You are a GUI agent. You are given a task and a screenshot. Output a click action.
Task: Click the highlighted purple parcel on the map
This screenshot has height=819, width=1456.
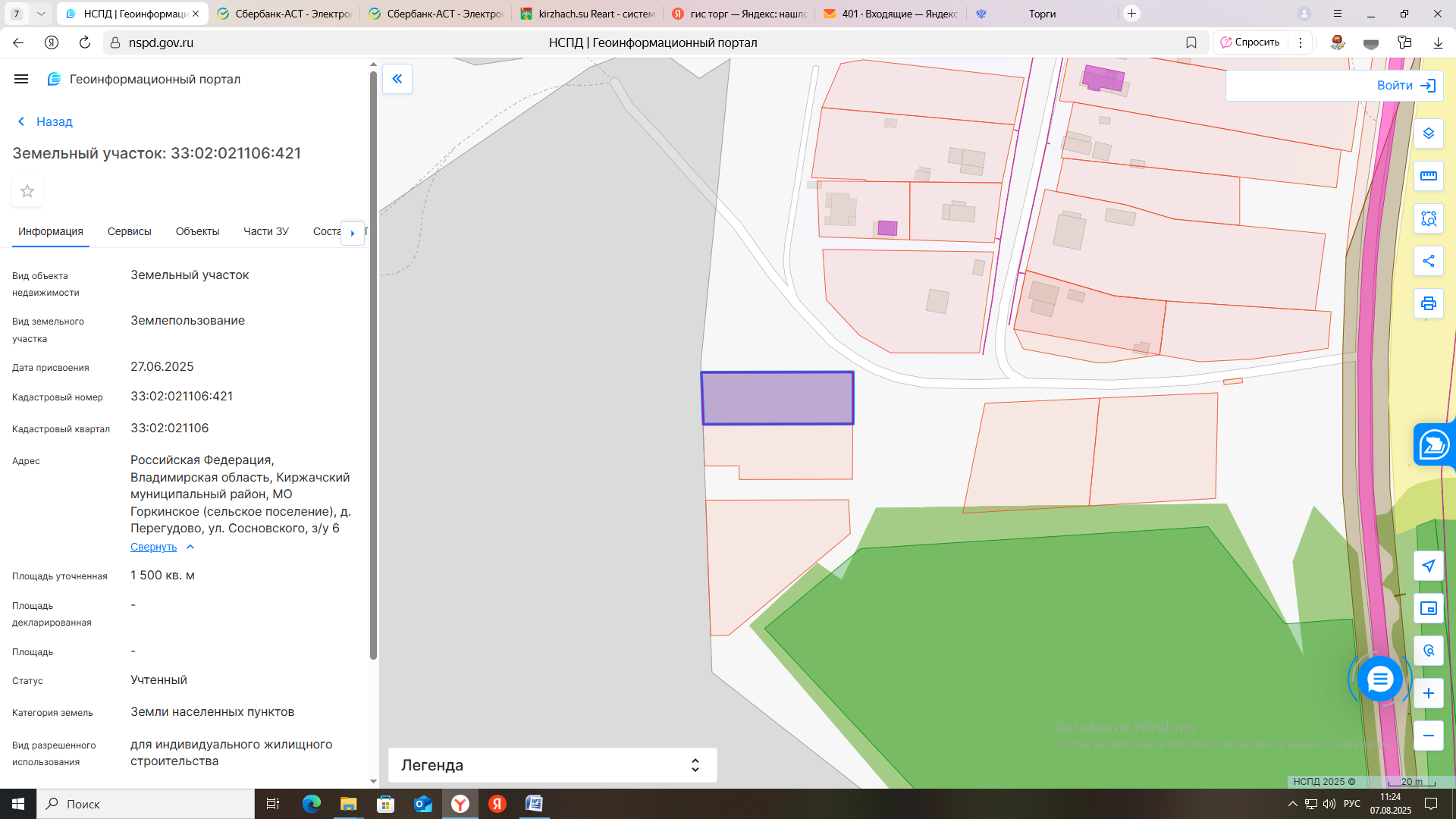pyautogui.click(x=777, y=398)
